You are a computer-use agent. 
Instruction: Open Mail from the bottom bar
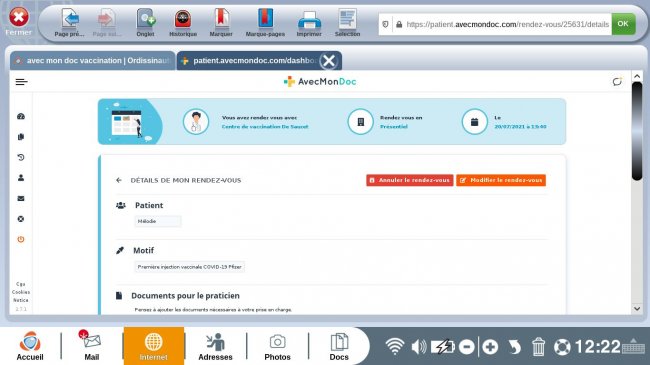pos(92,346)
